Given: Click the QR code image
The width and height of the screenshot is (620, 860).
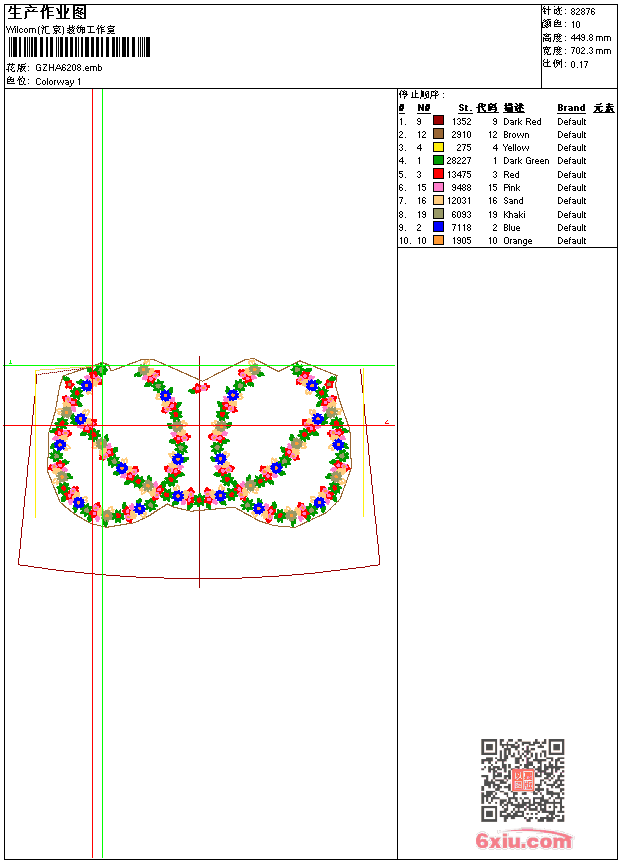Looking at the screenshot, I should click(523, 780).
